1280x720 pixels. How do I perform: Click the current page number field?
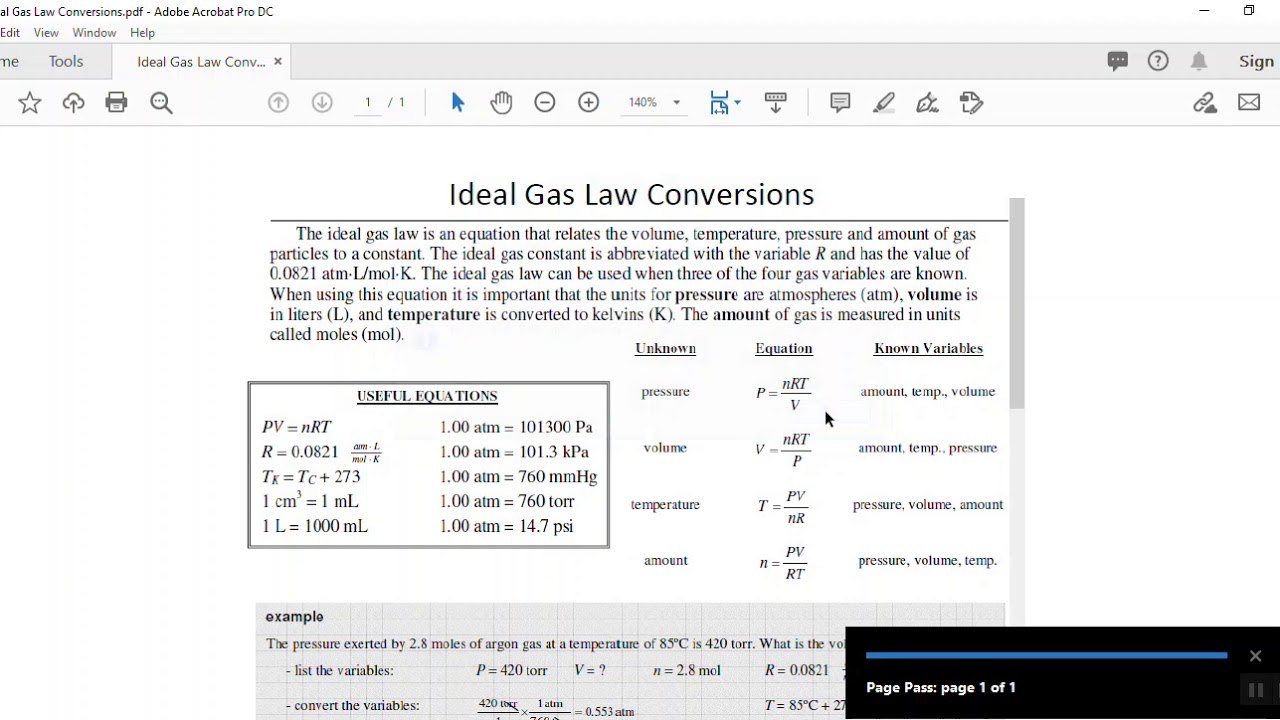click(368, 102)
